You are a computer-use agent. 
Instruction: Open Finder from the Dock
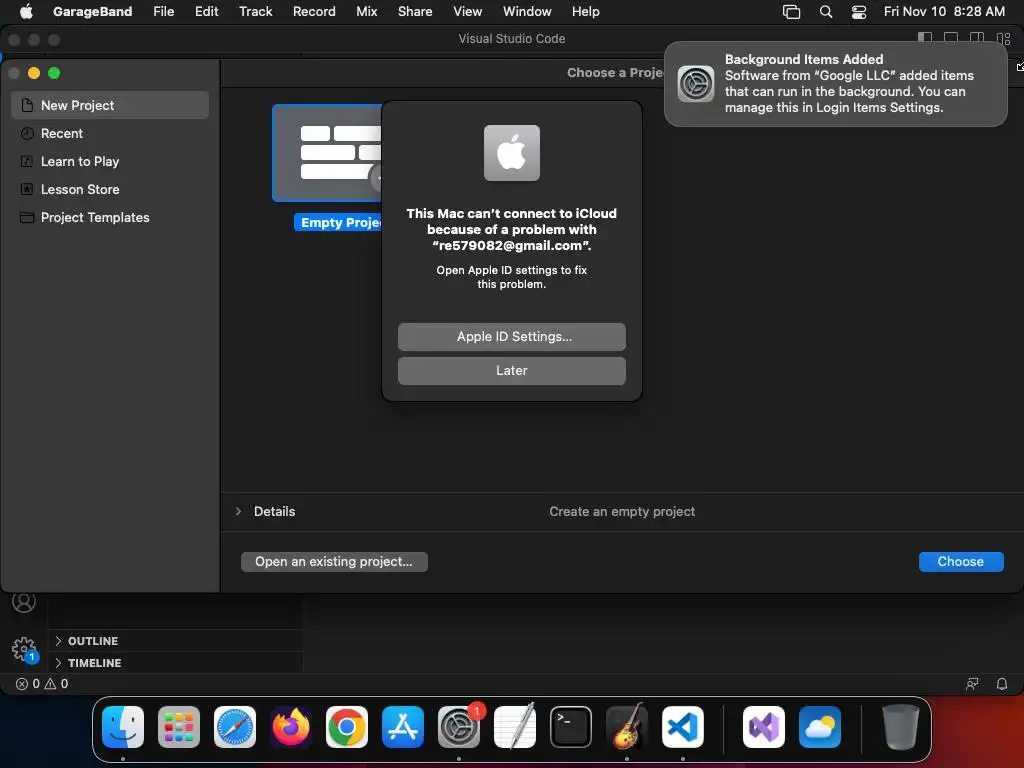[123, 727]
